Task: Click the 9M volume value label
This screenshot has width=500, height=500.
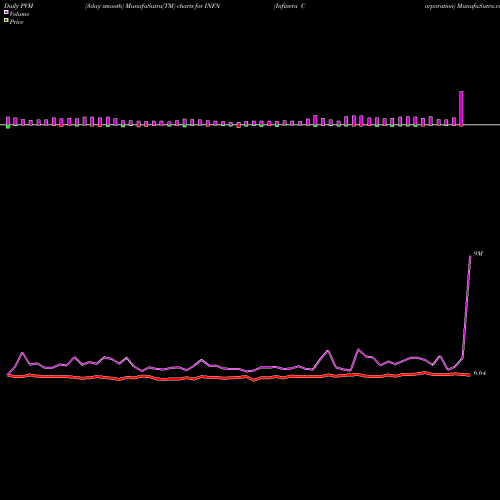Action: coord(478,254)
